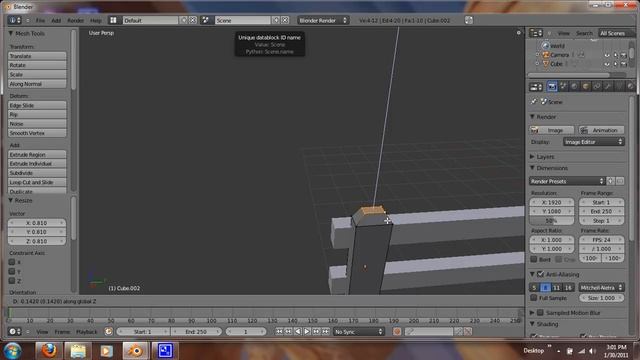Image resolution: width=640 pixels, height=360 pixels.
Task: Delete the Default layout with X icon
Action: click(x=193, y=20)
